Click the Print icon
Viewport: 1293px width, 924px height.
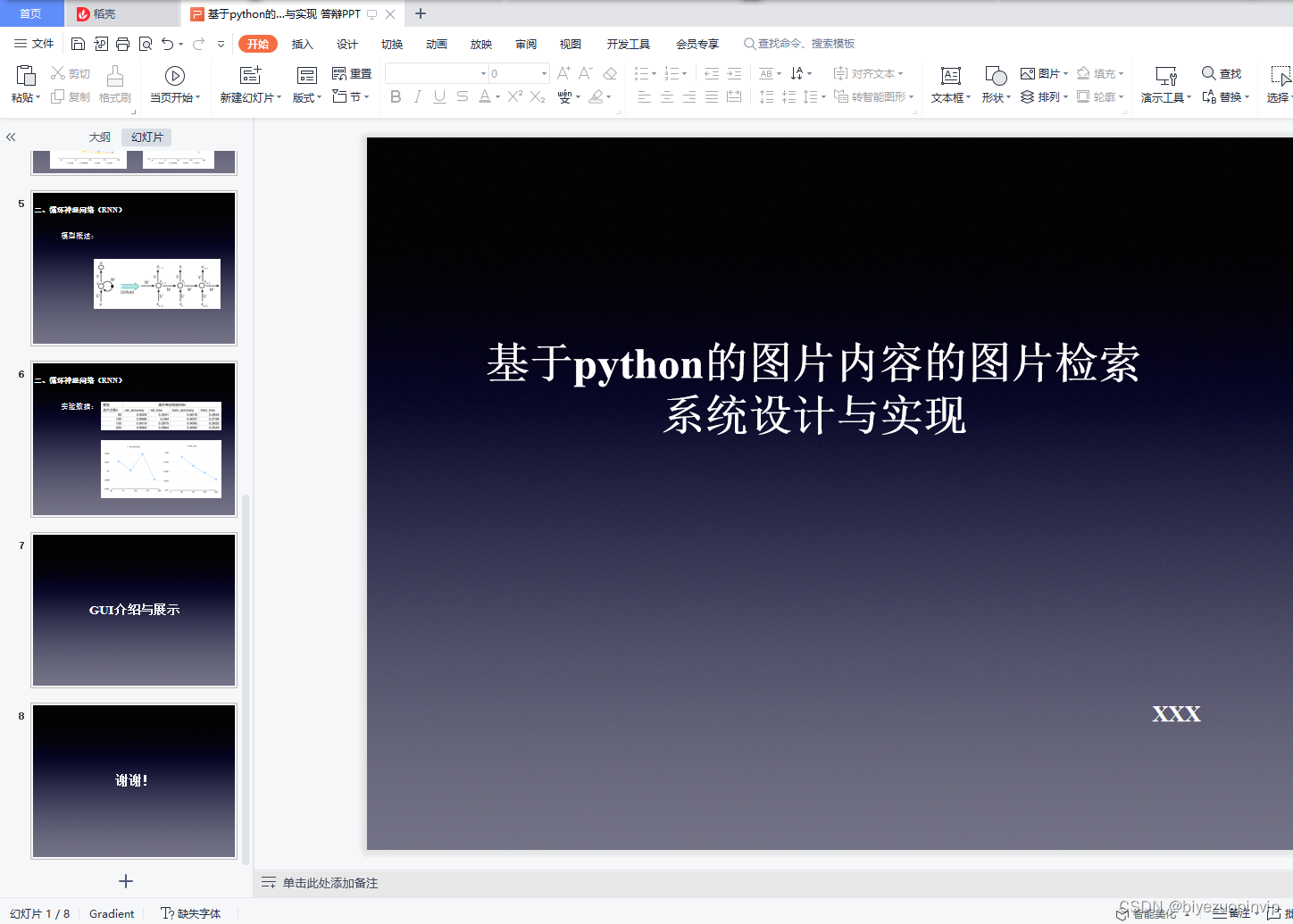click(x=122, y=44)
